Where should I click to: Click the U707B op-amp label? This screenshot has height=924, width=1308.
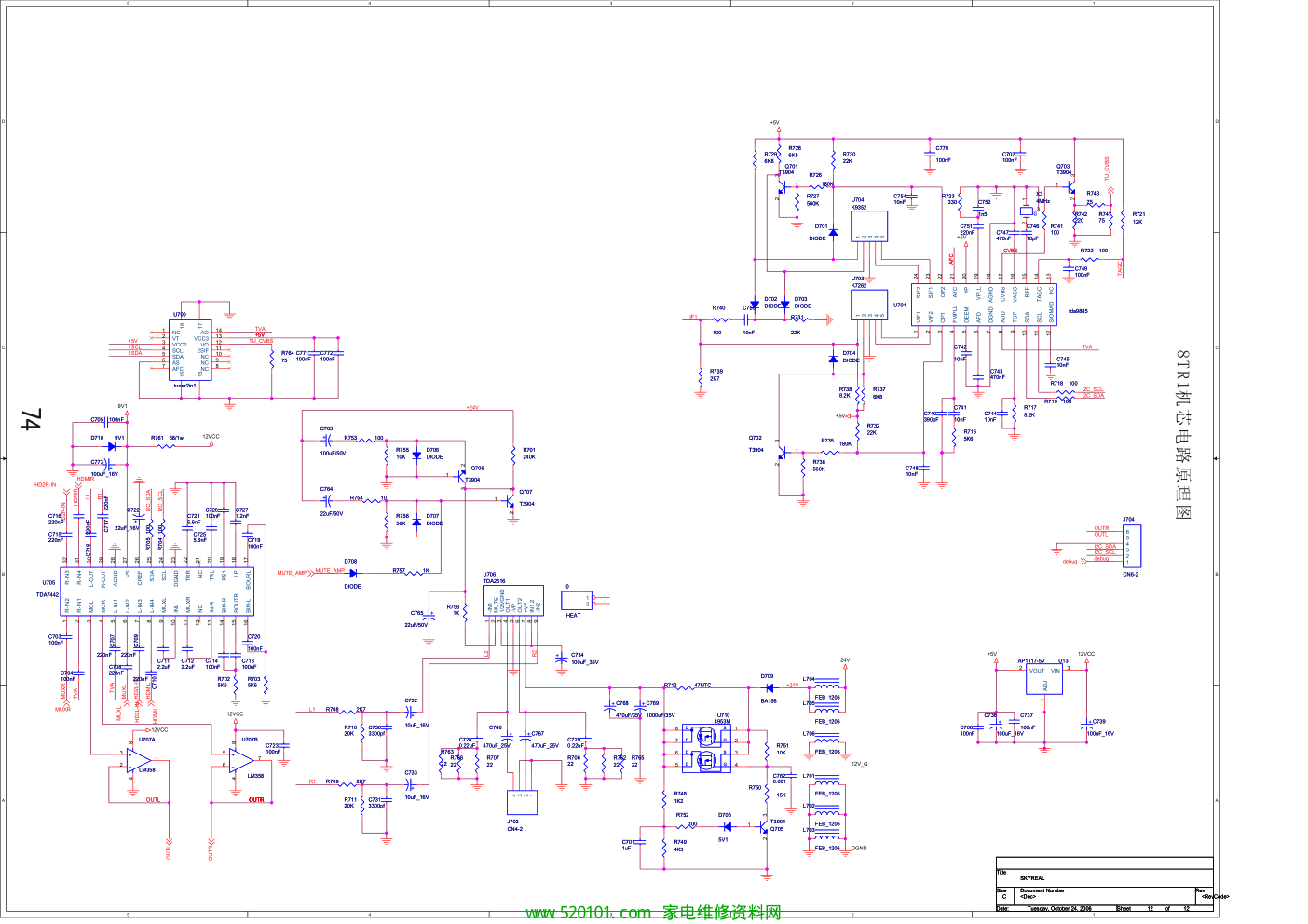(250, 740)
